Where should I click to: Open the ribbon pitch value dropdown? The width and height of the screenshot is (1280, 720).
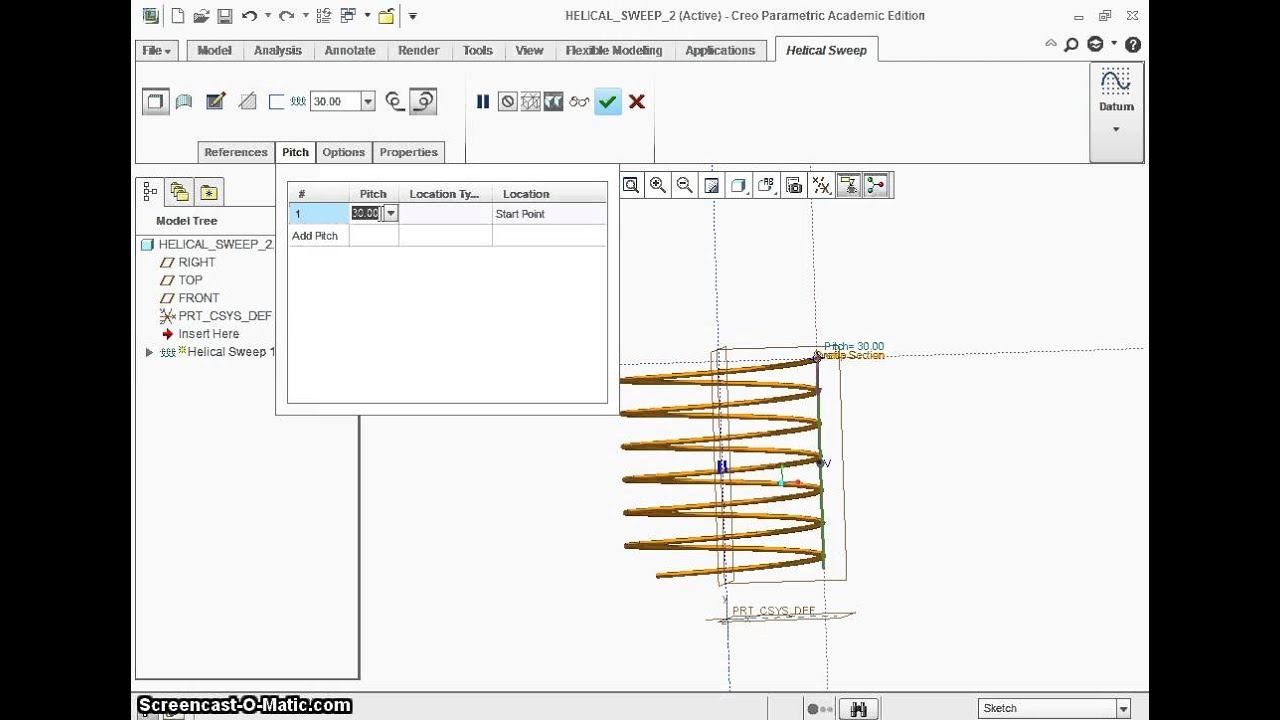point(368,101)
